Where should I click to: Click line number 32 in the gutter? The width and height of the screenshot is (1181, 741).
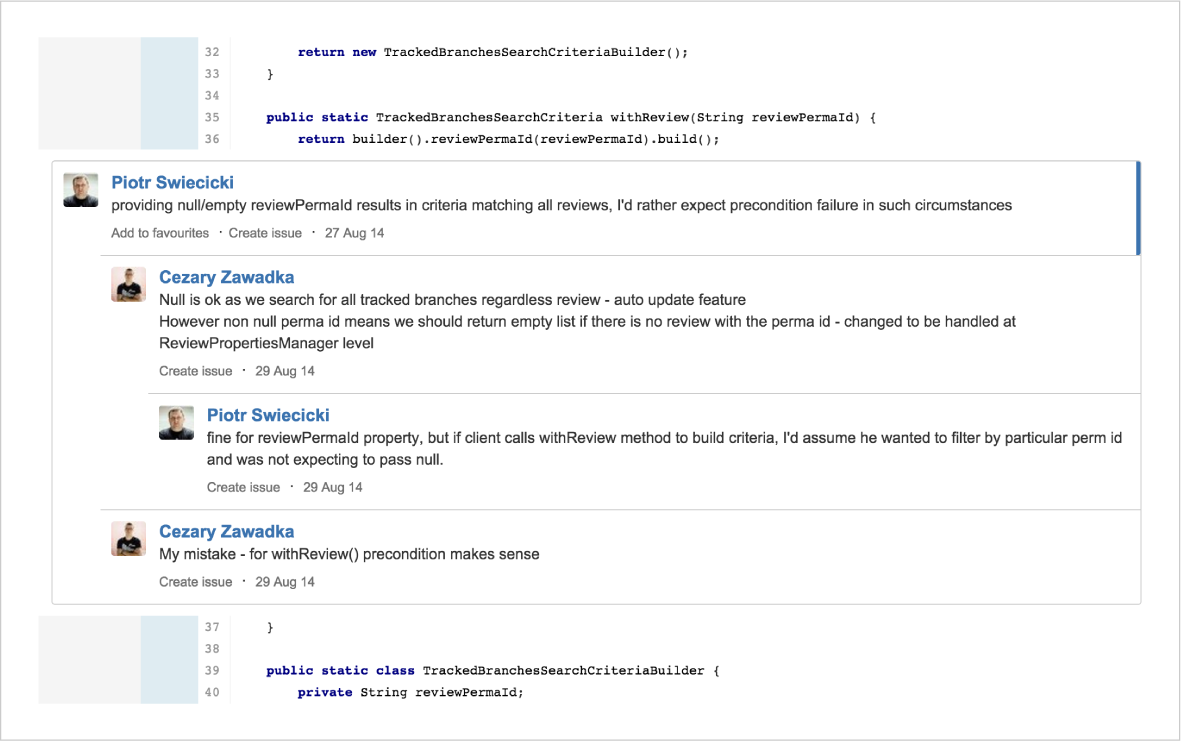[211, 52]
